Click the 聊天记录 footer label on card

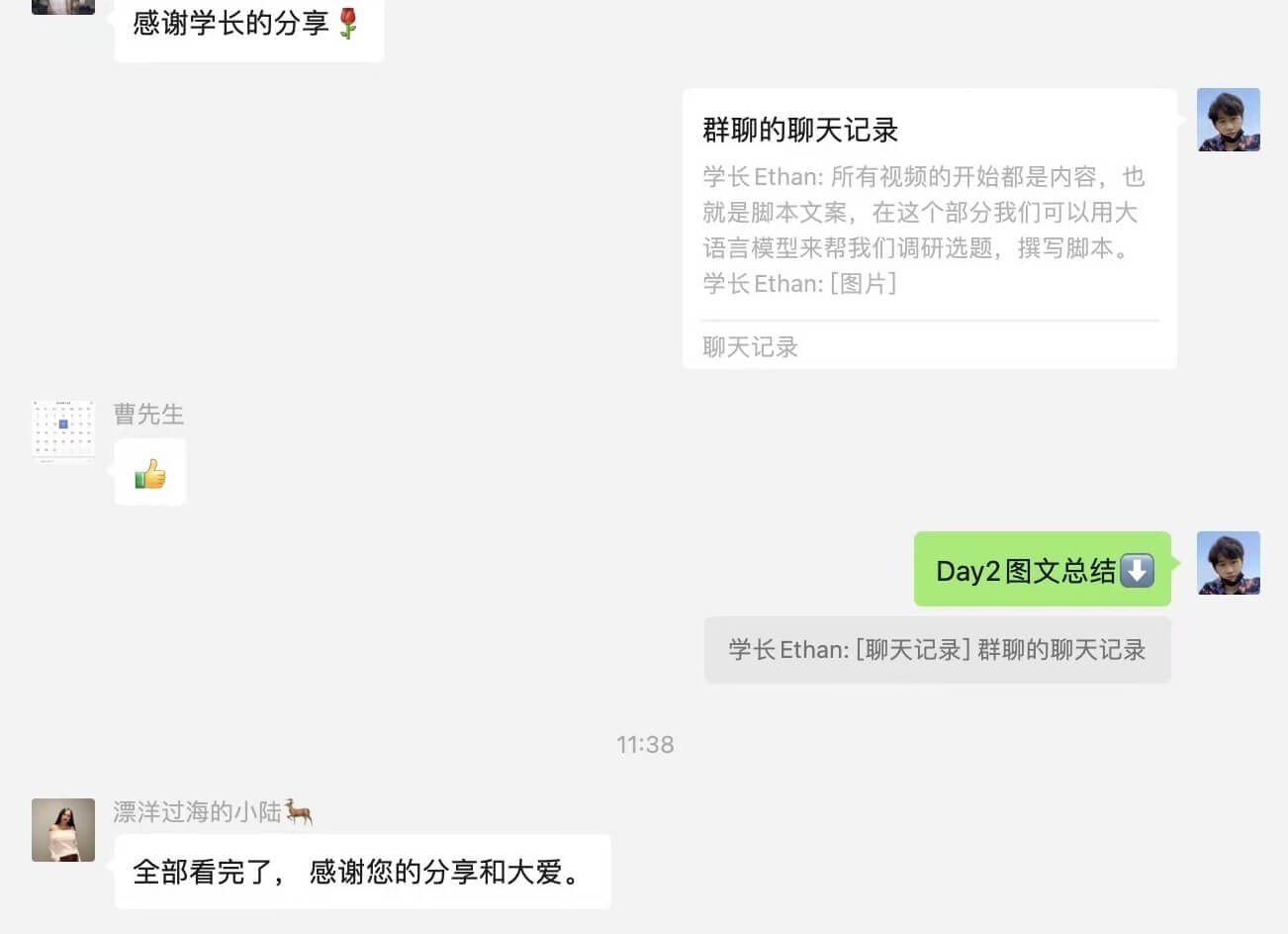pyautogui.click(x=750, y=347)
